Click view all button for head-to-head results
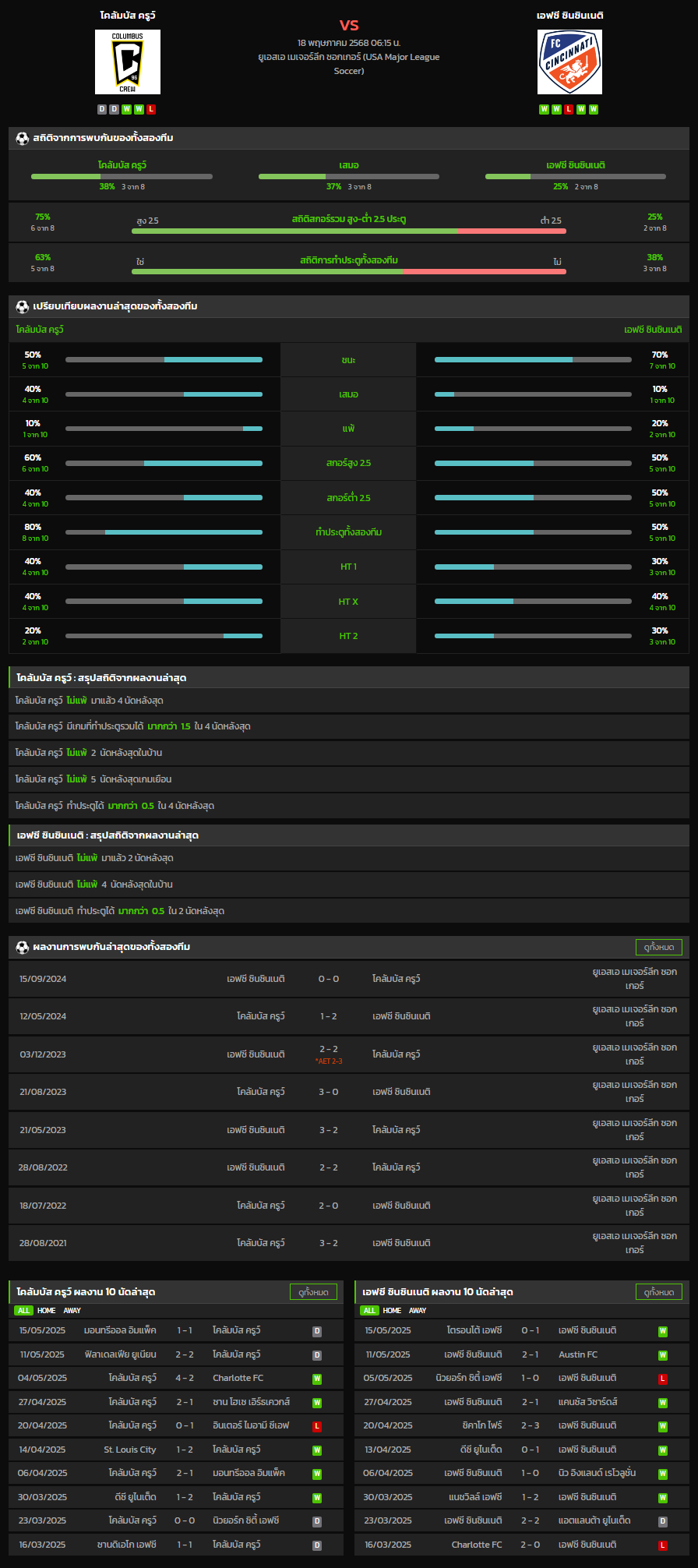This screenshot has width=698, height=1568. point(659,947)
